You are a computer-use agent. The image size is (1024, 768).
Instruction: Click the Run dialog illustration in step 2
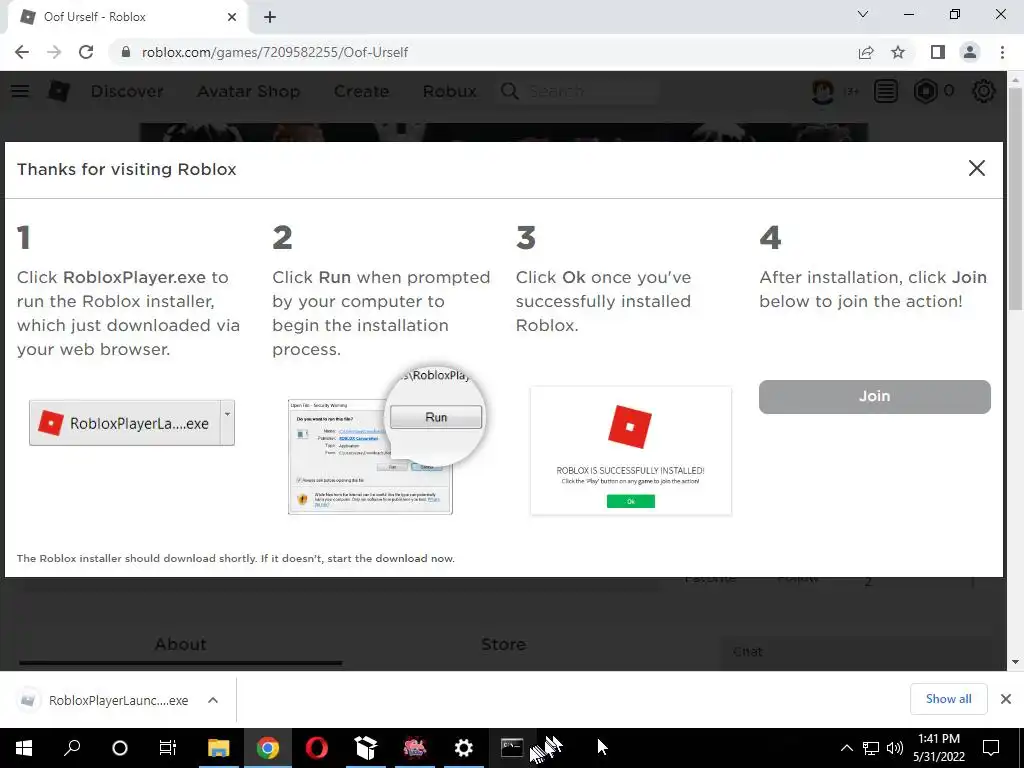pos(385,441)
